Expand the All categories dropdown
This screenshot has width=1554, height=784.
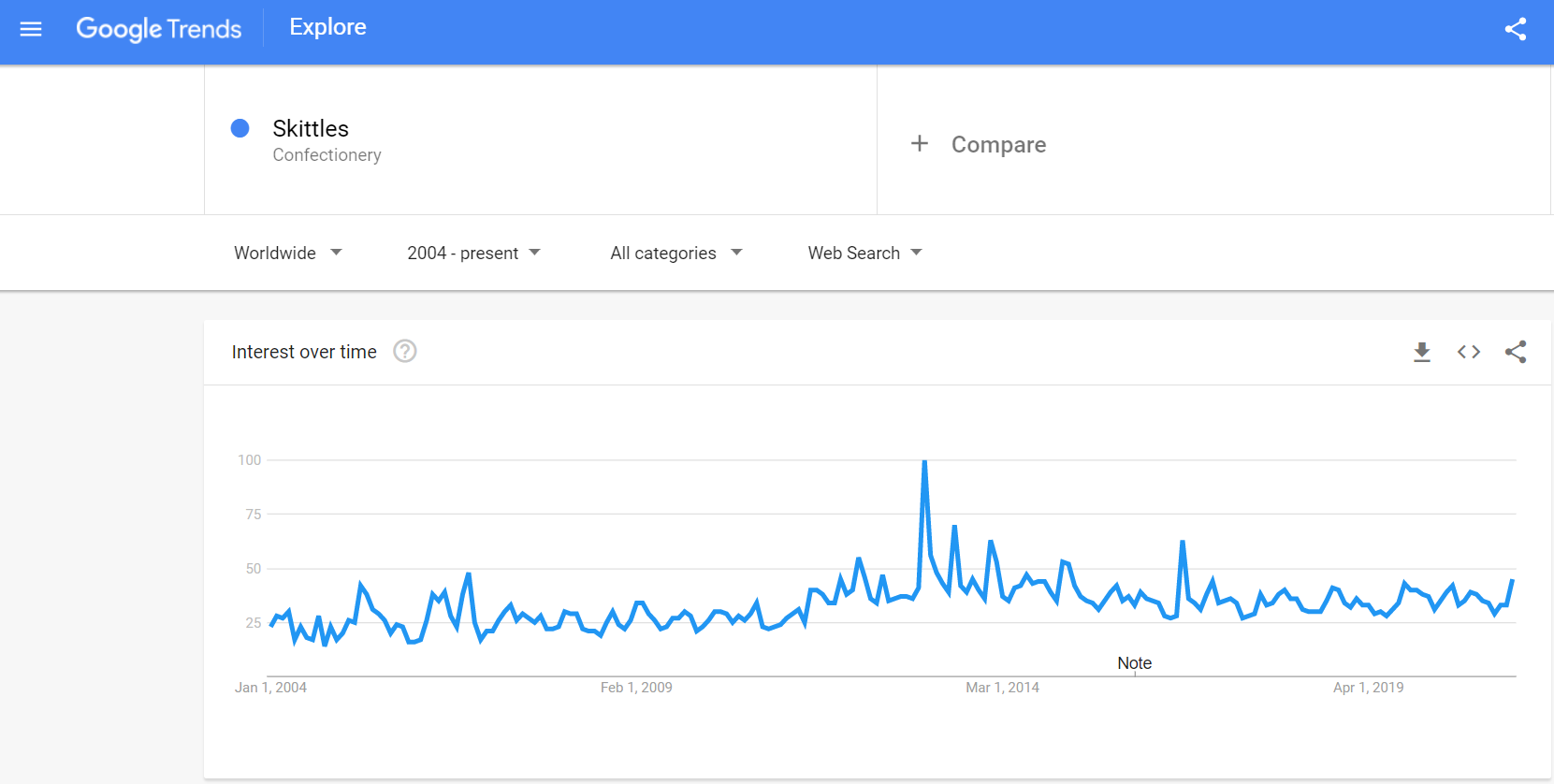[676, 253]
